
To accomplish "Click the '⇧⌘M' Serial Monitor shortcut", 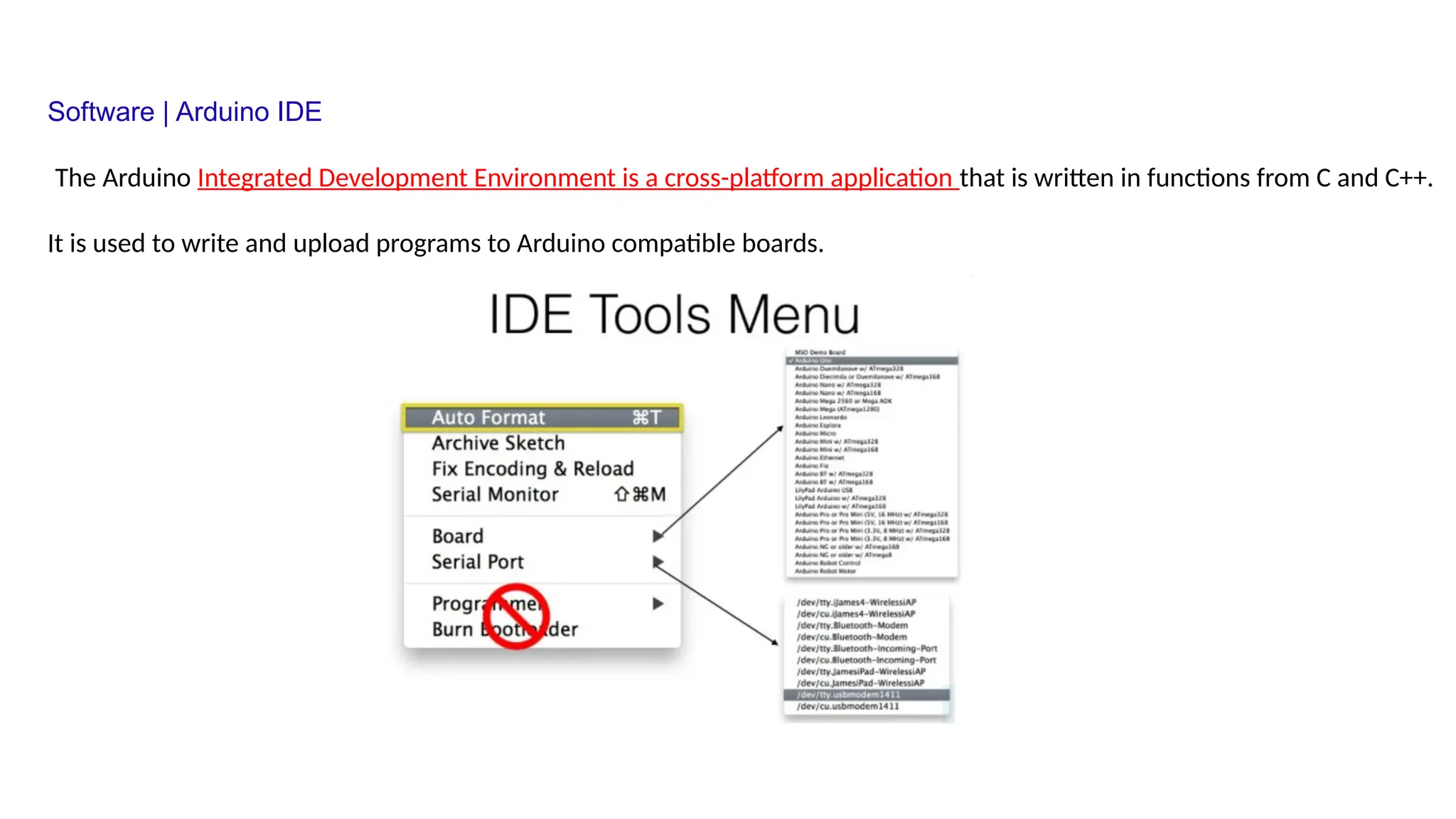I will point(640,494).
